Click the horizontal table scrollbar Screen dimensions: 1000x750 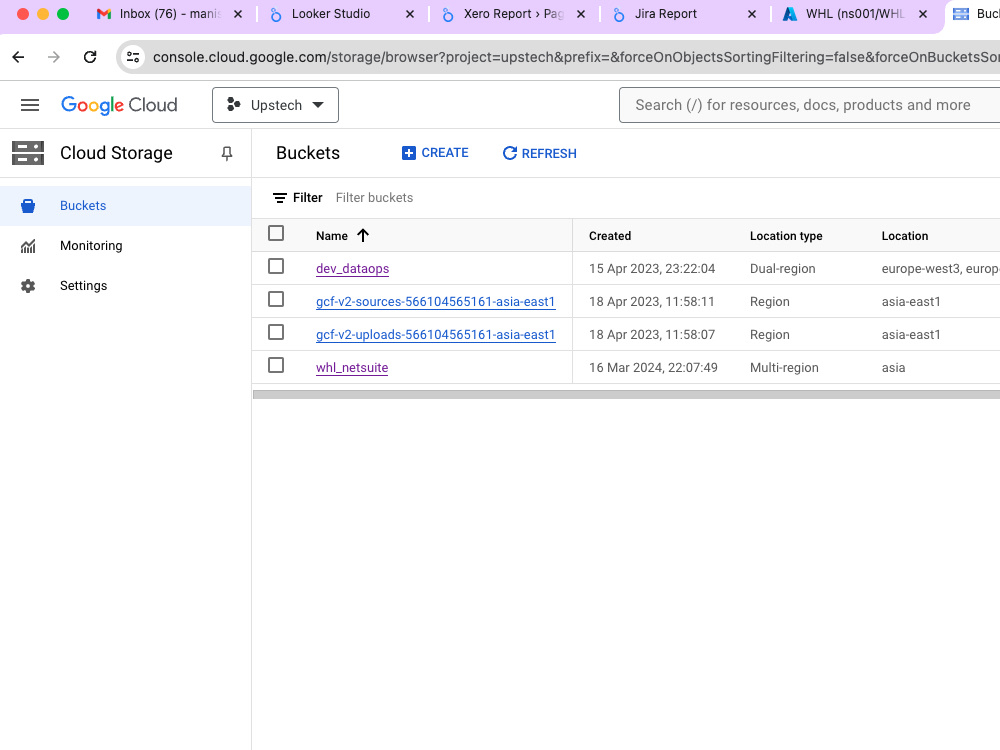coord(626,395)
